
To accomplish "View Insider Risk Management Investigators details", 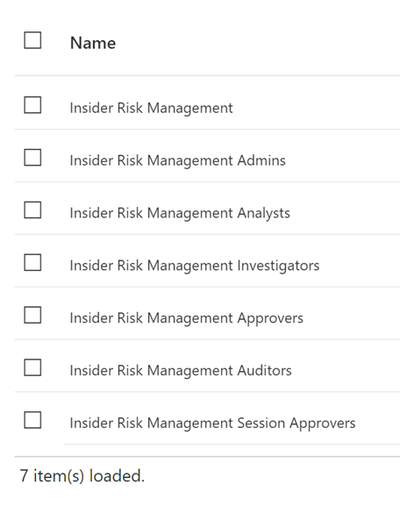I will [x=195, y=266].
